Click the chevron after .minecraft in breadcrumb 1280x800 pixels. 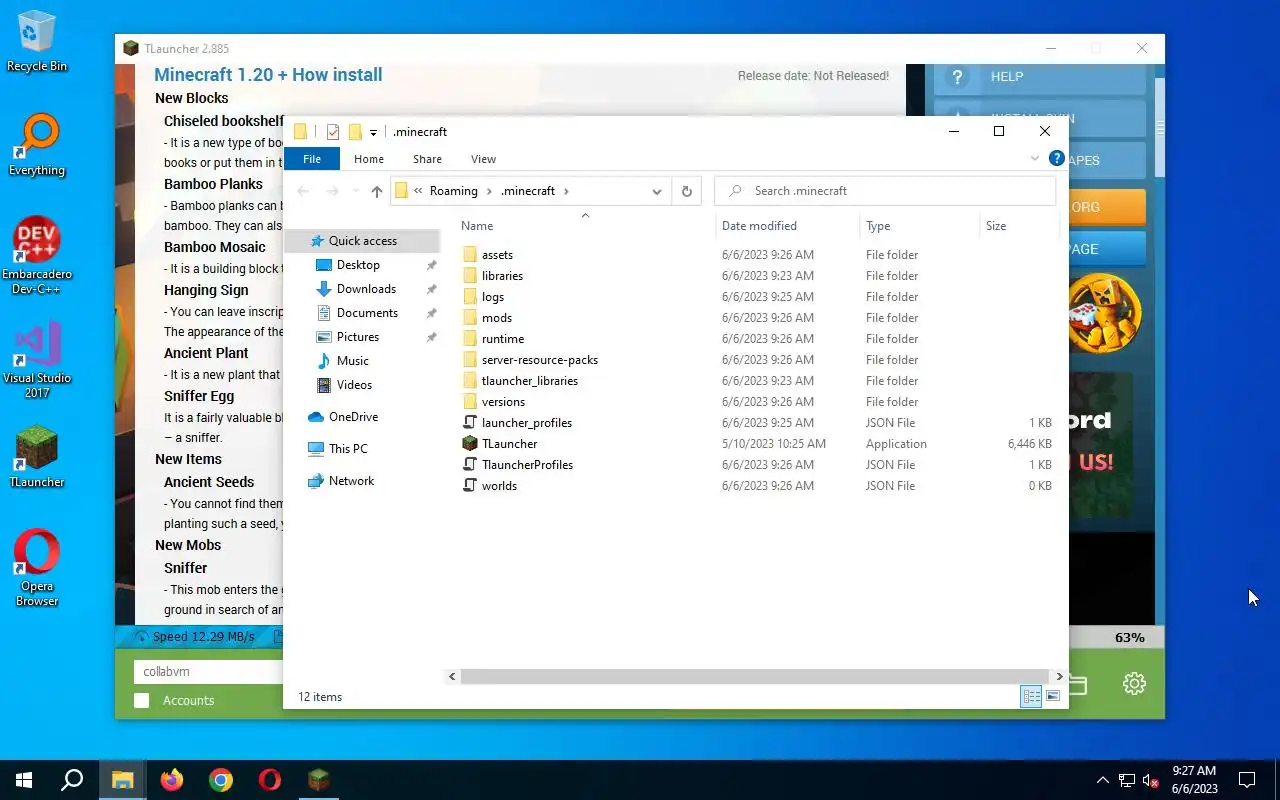(566, 191)
